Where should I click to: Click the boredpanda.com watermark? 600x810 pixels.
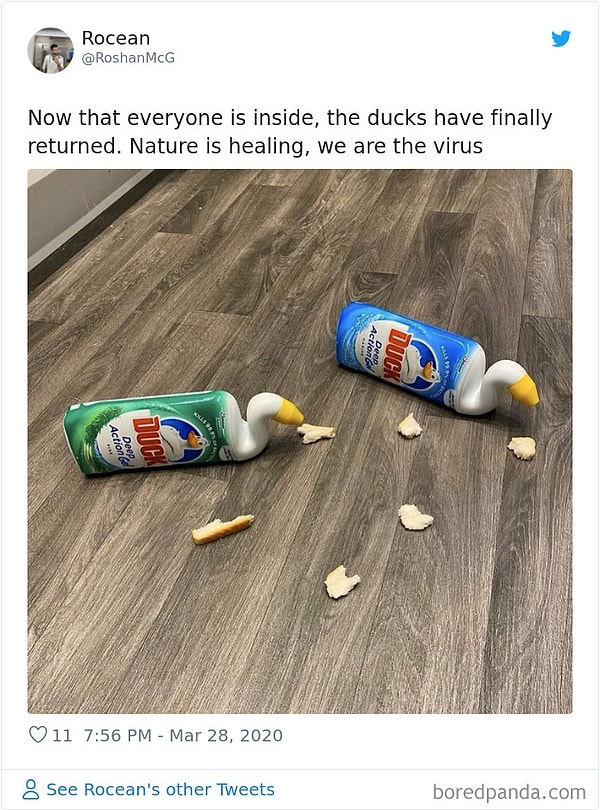(x=509, y=792)
